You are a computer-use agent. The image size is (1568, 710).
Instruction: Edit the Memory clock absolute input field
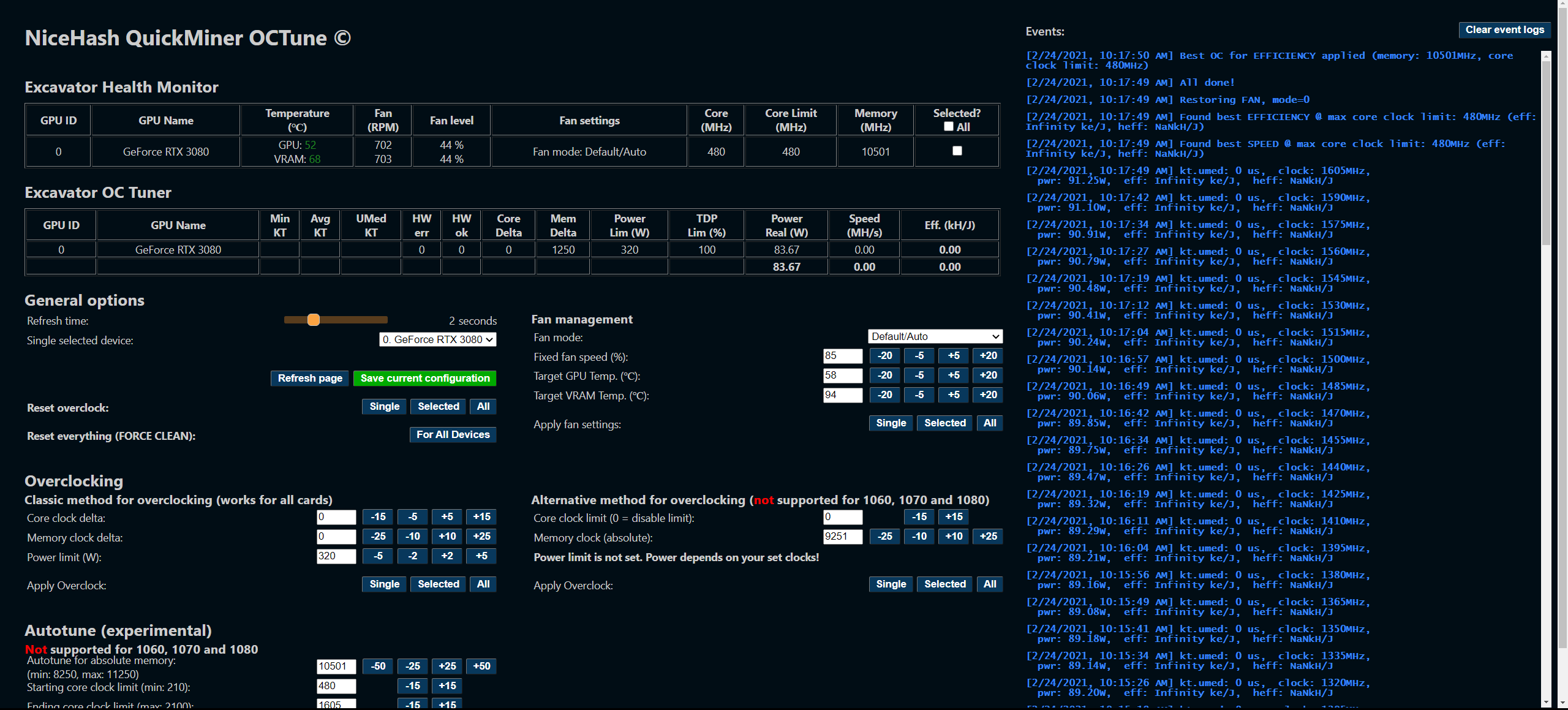pos(843,537)
